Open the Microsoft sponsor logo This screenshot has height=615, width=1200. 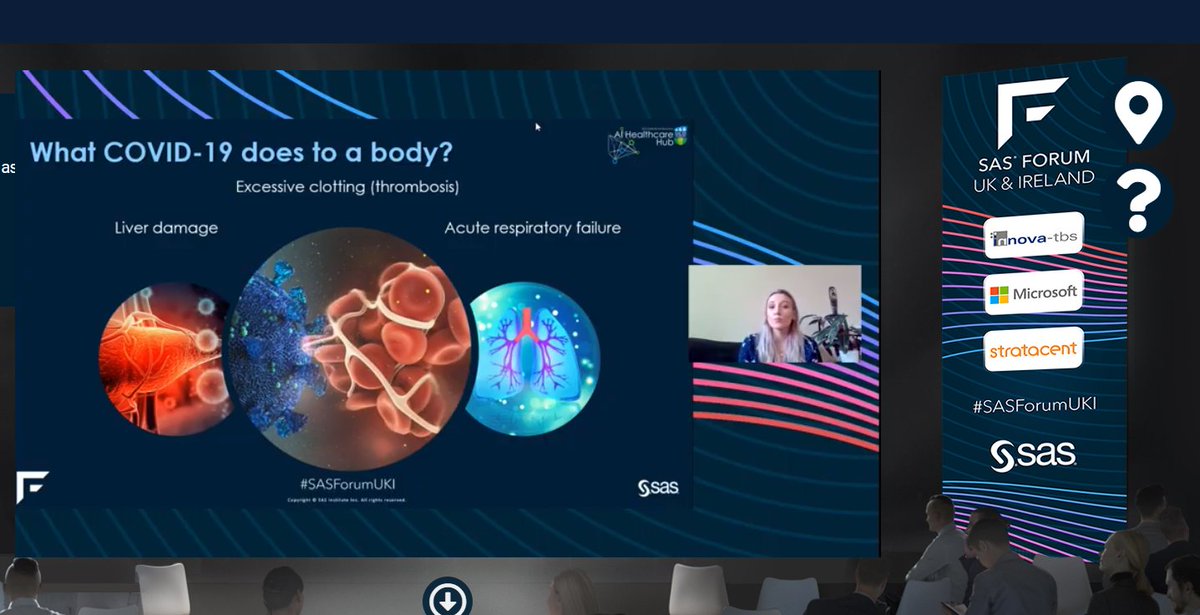1033,293
